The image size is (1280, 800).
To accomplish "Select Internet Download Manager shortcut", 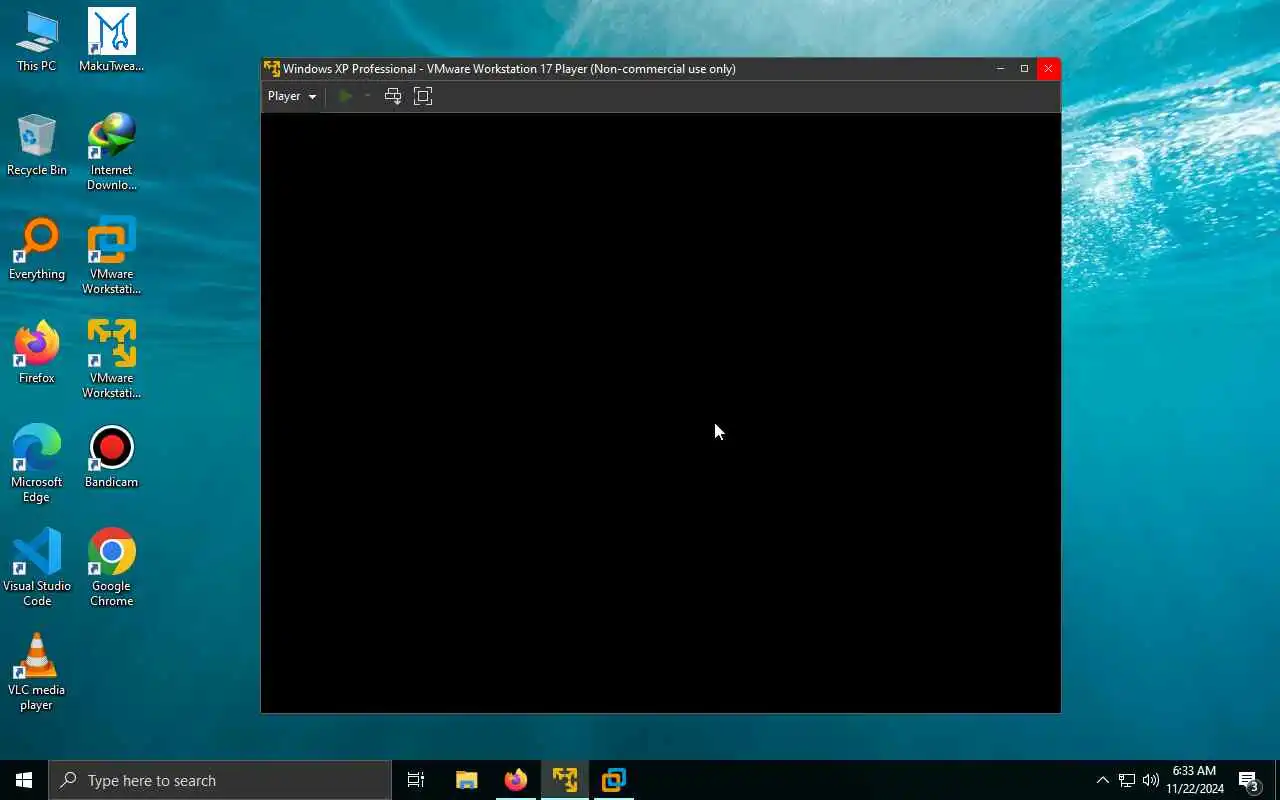I will tap(111, 152).
